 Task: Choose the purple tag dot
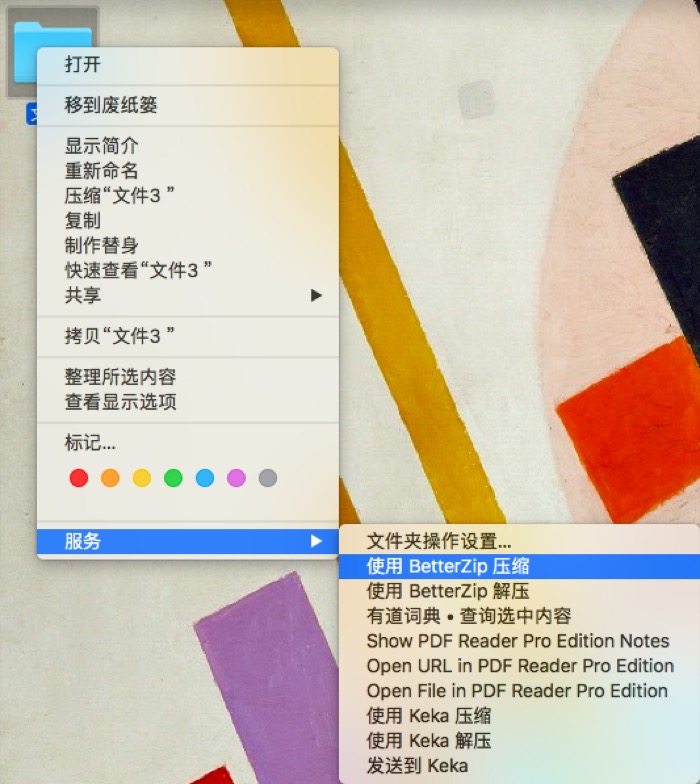(236, 478)
